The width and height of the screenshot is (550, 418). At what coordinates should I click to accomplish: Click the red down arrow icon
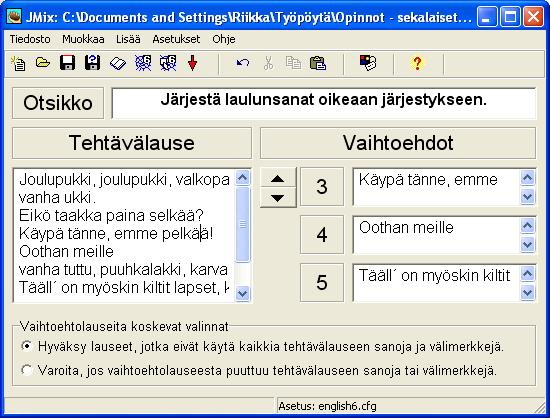pyautogui.click(x=193, y=63)
